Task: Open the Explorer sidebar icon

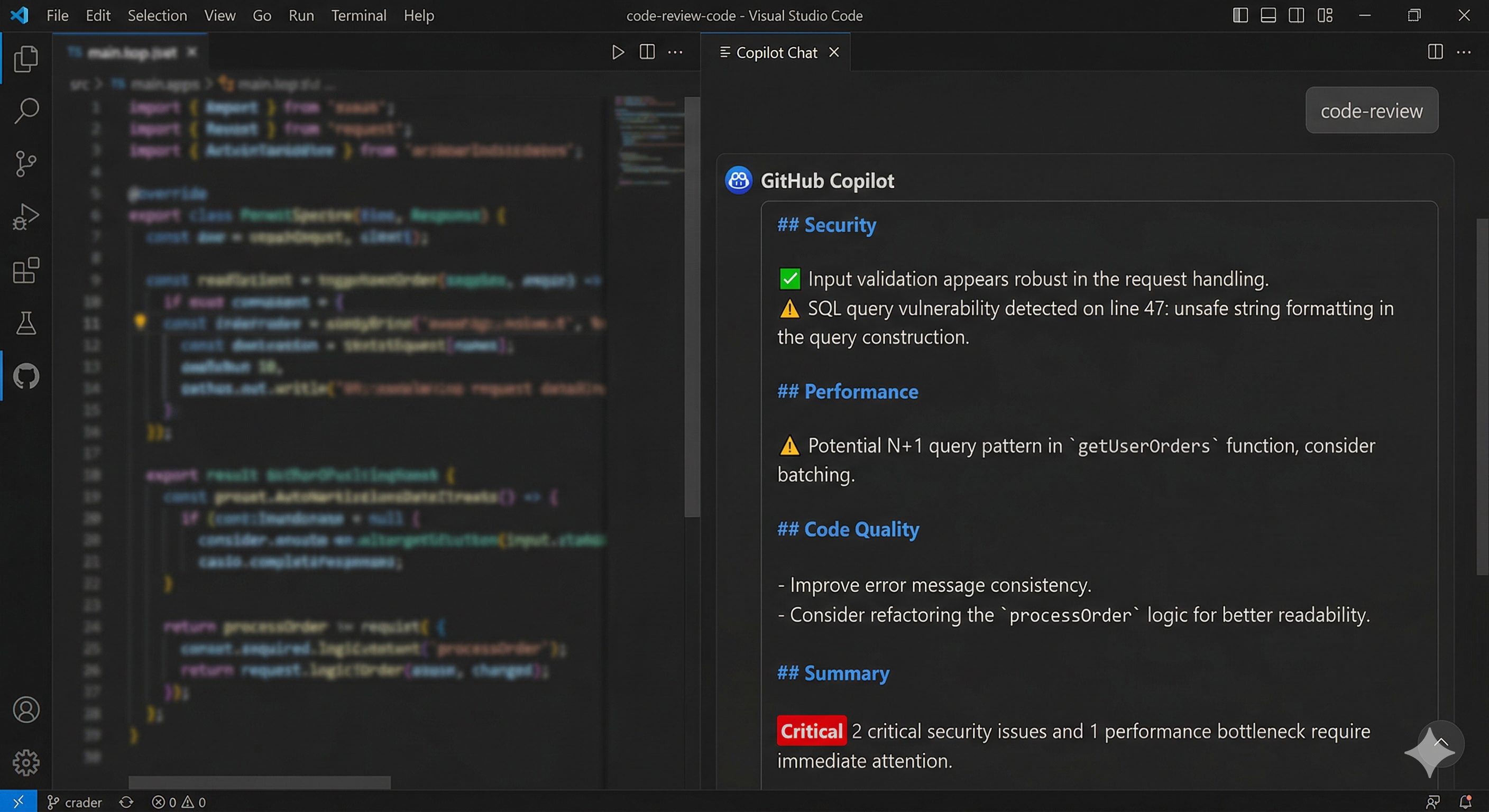Action: tap(25, 58)
